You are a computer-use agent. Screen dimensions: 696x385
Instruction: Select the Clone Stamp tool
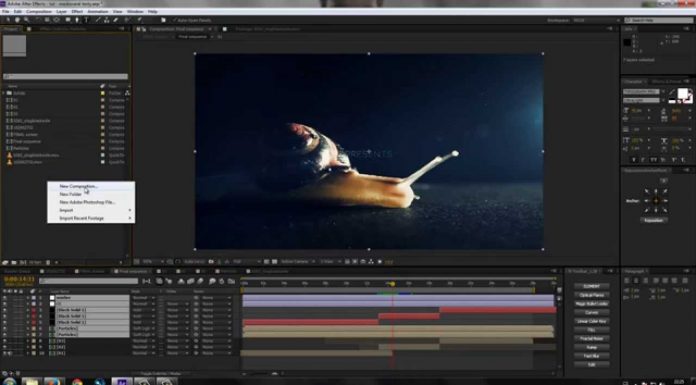click(107, 20)
